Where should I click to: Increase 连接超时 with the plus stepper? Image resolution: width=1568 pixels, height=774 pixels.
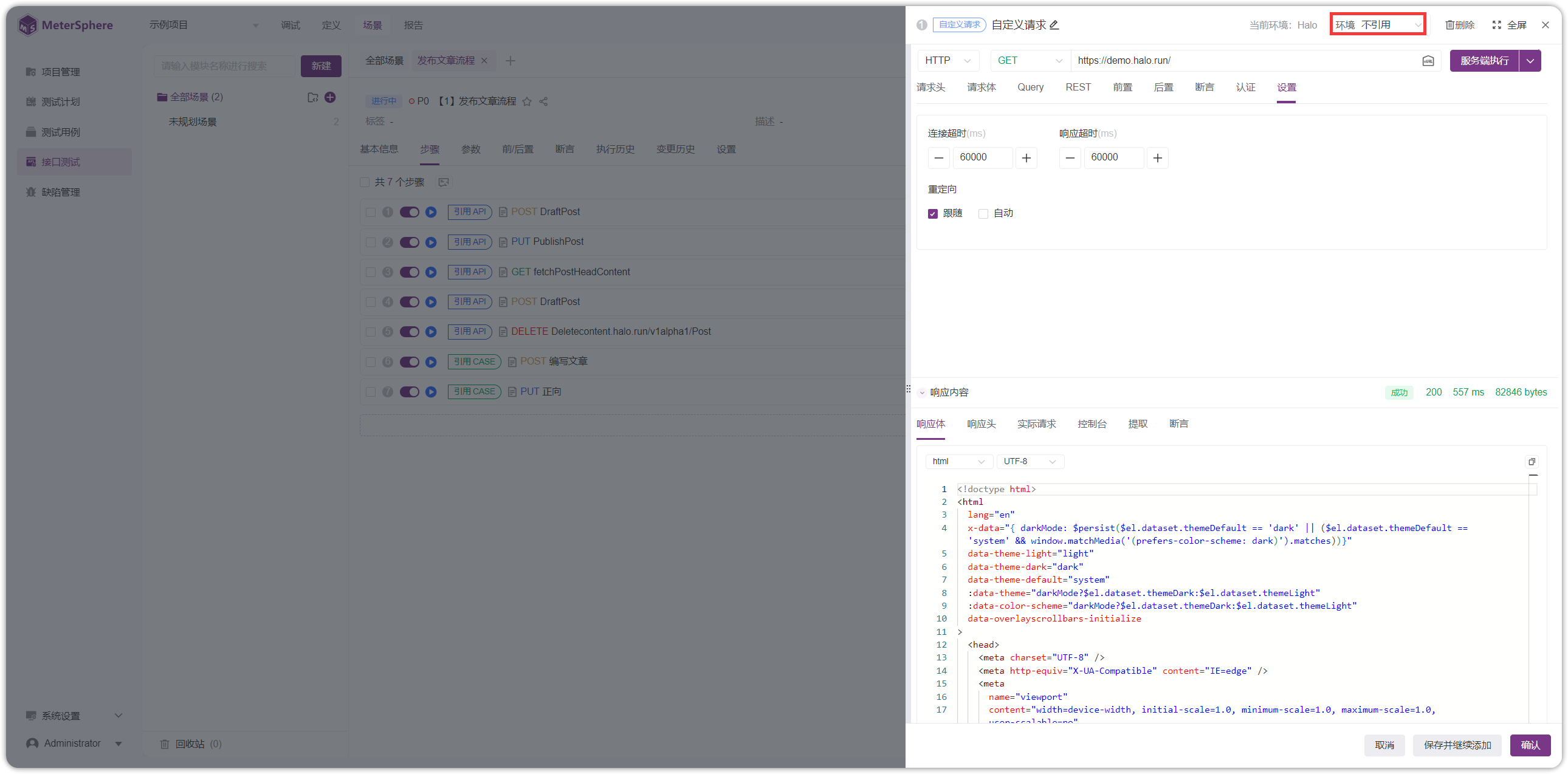1026,158
